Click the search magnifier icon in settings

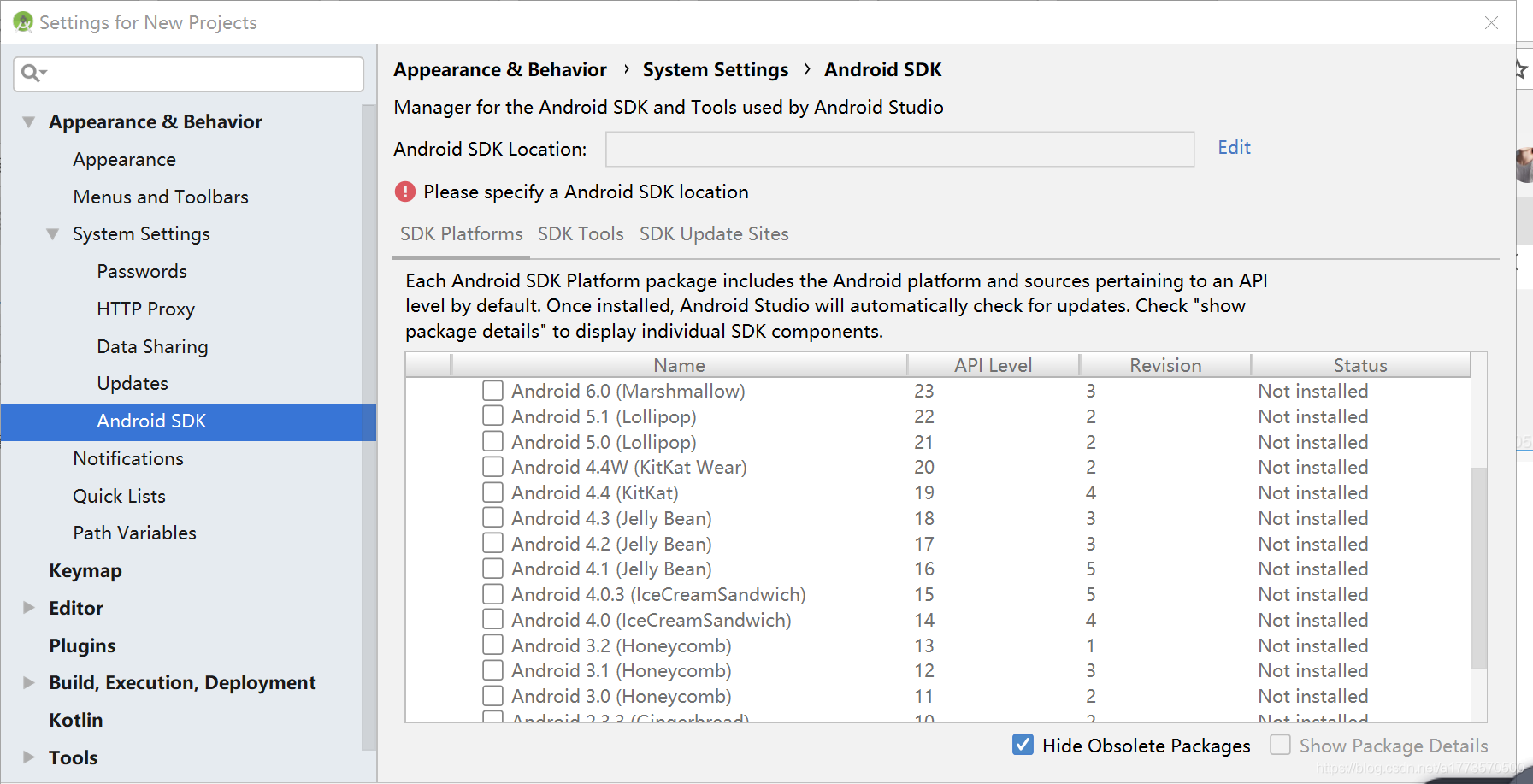[32, 74]
